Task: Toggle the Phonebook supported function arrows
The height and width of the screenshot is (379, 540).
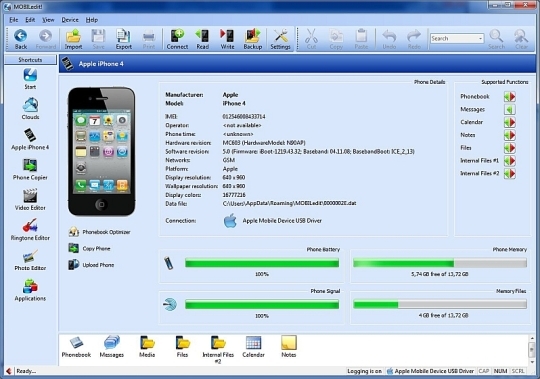Action: click(x=510, y=97)
